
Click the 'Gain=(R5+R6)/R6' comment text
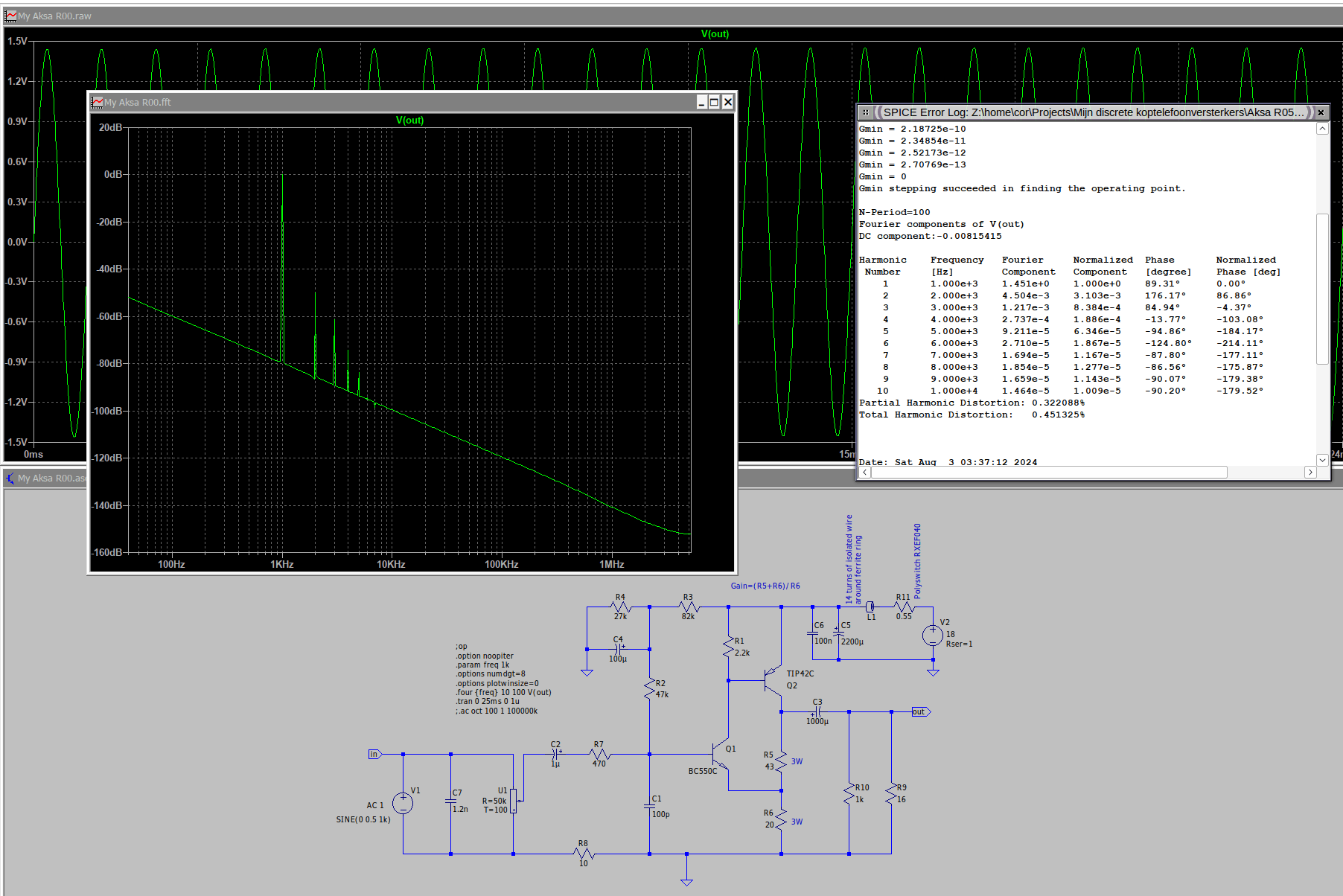coord(765,586)
